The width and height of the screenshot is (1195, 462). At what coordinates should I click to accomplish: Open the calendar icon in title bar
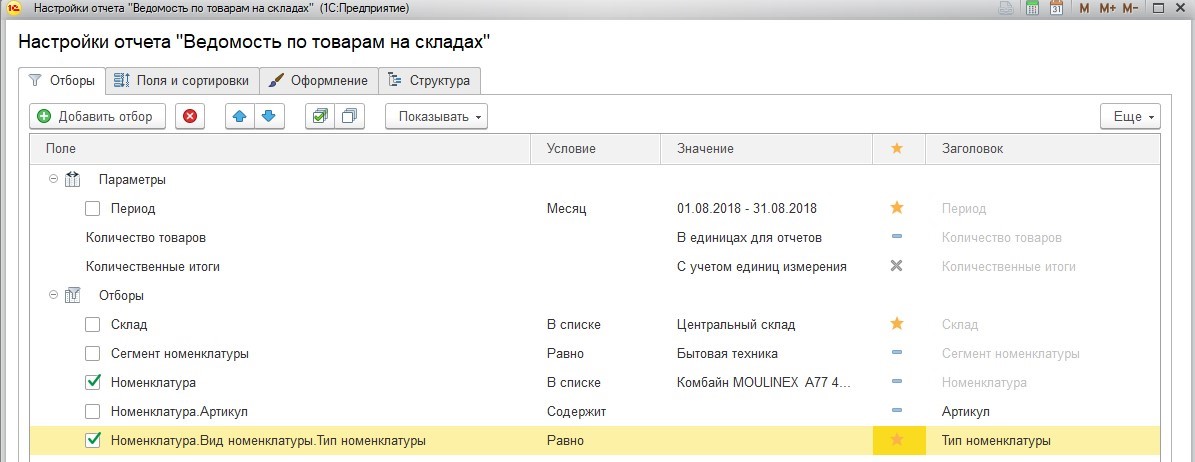pyautogui.click(x=1056, y=9)
